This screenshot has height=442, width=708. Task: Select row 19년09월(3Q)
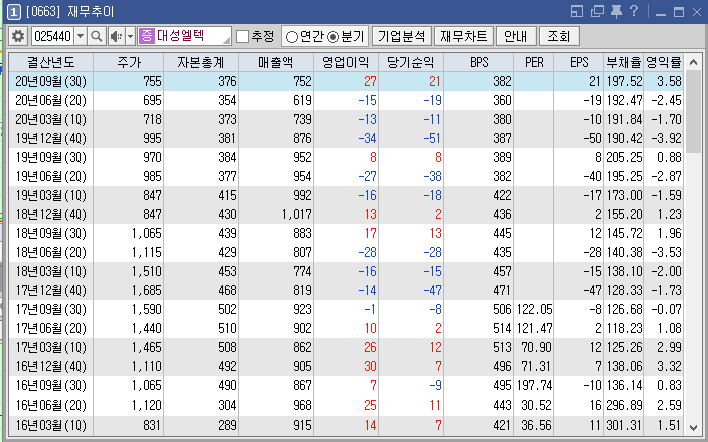coord(346,157)
